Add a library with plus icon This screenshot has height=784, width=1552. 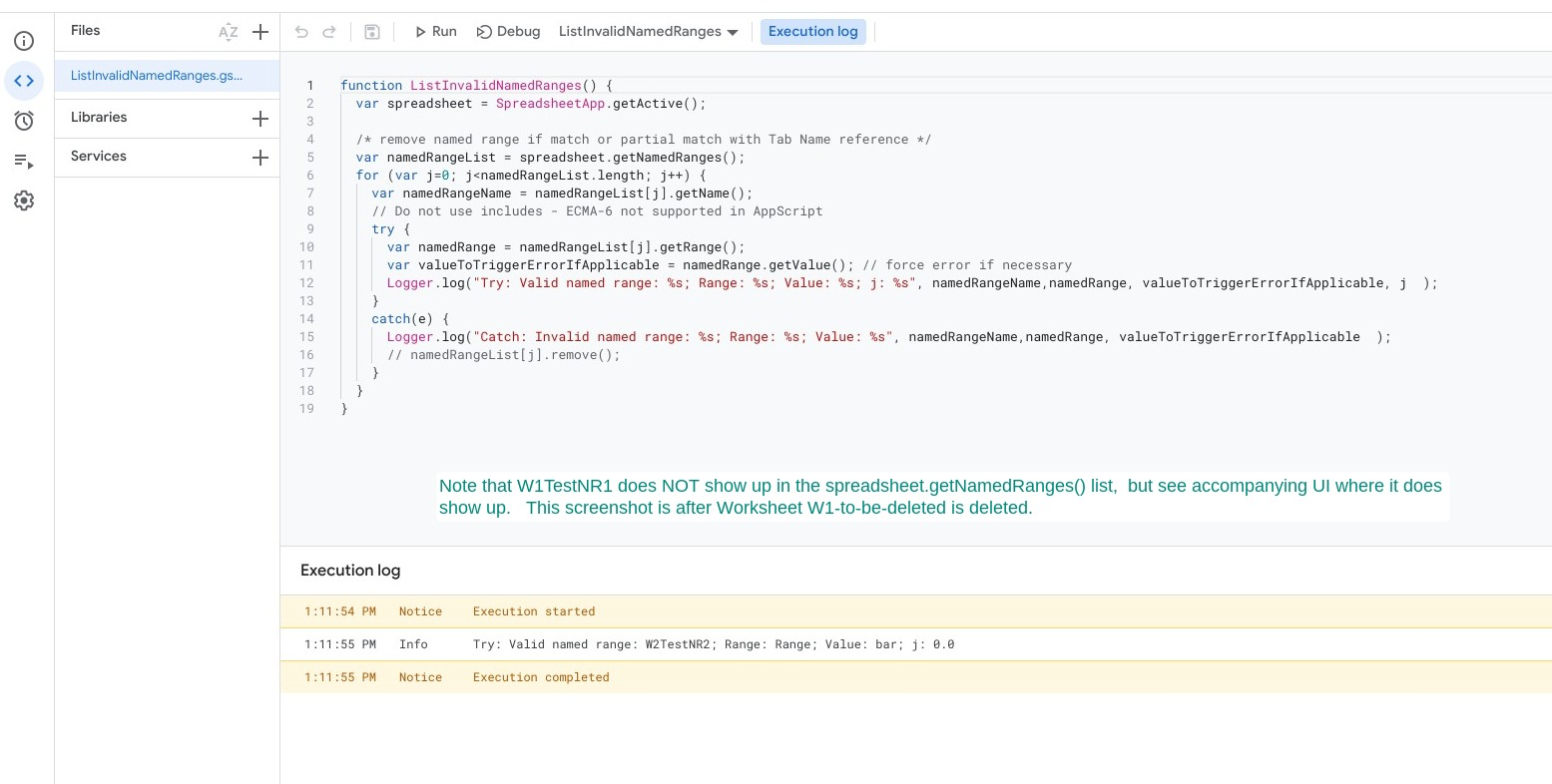click(260, 119)
